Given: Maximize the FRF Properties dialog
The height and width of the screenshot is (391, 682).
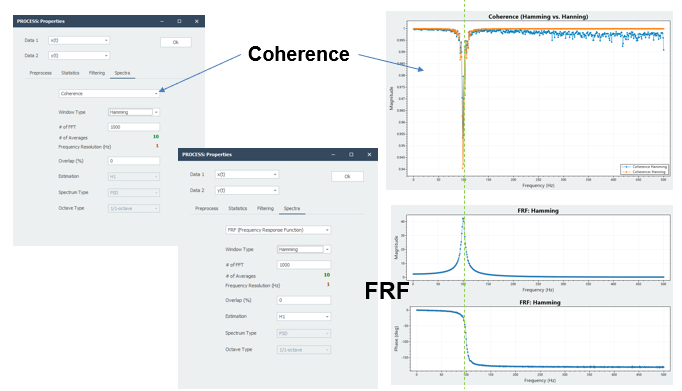Looking at the screenshot, I should (351, 155).
